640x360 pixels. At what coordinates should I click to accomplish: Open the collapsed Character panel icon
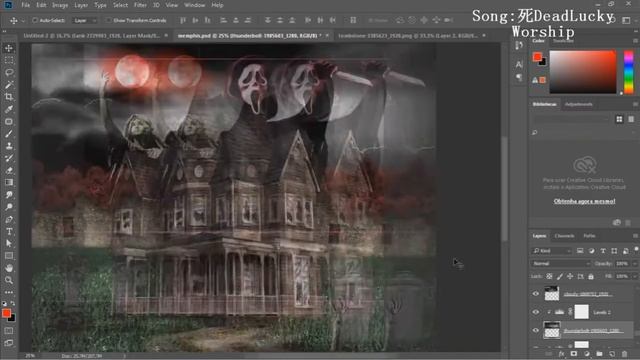519,64
